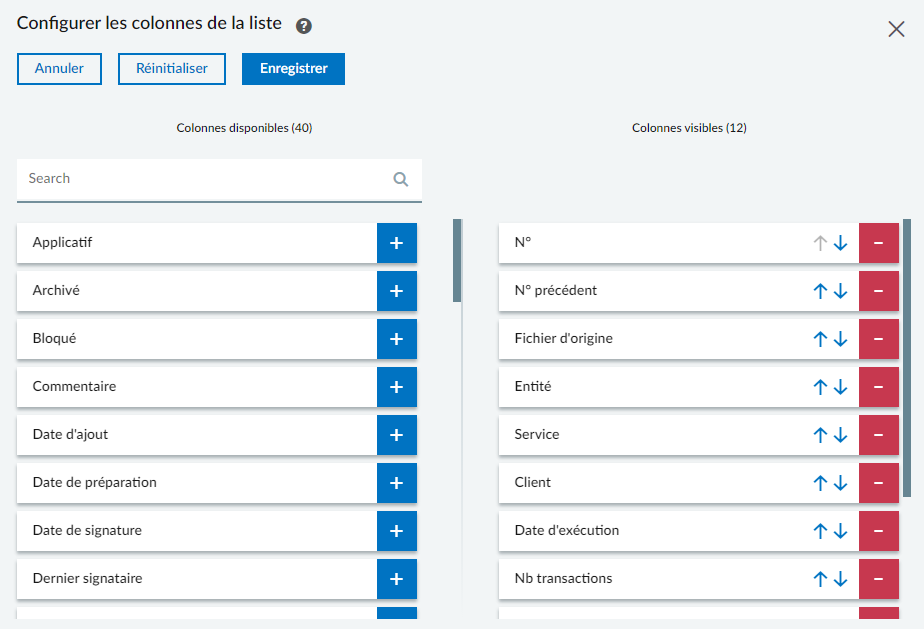Viewport: 924px width, 629px height.
Task: Remove the N° précédent column
Action: (x=878, y=291)
